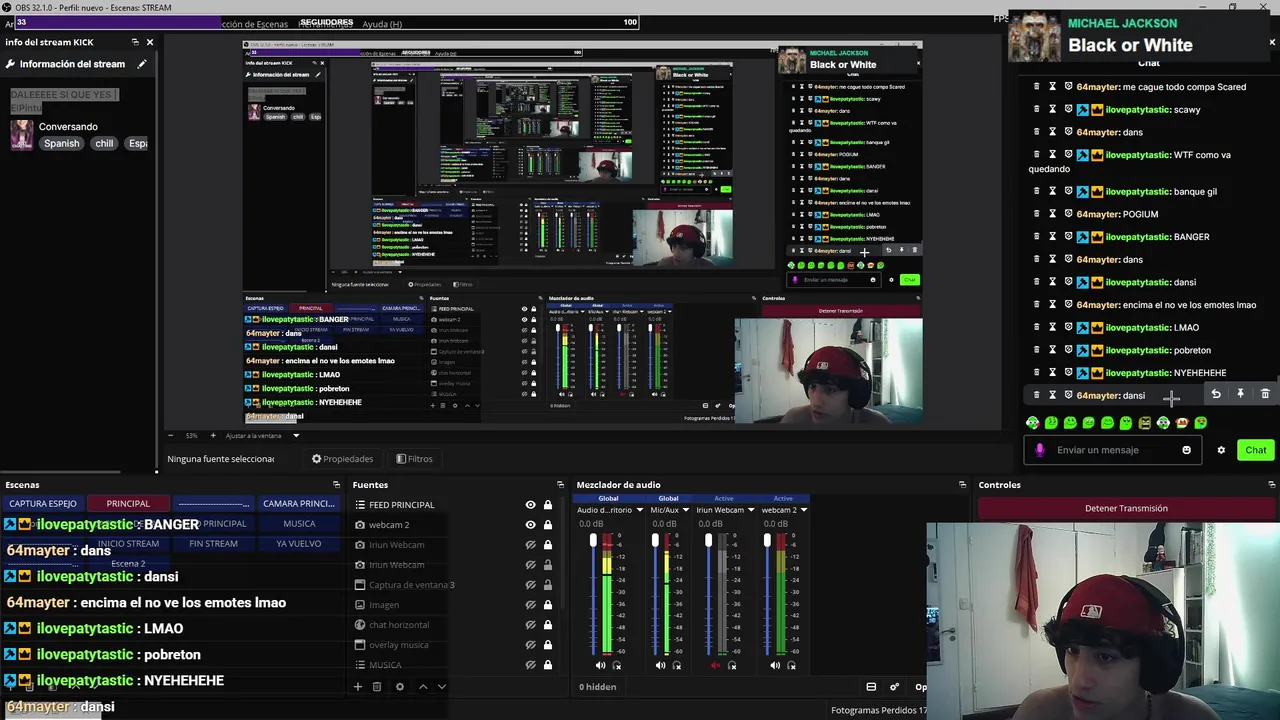Toggle monitoring headphone icon for webcam 2

[x=792, y=665]
